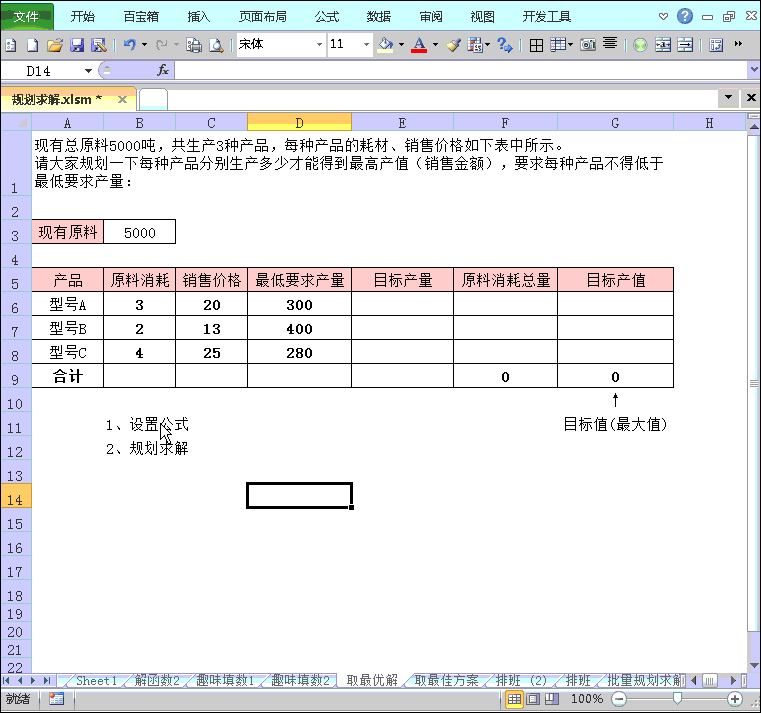The image size is (761, 713).
Task: Click the fx insert function button
Action: (163, 70)
